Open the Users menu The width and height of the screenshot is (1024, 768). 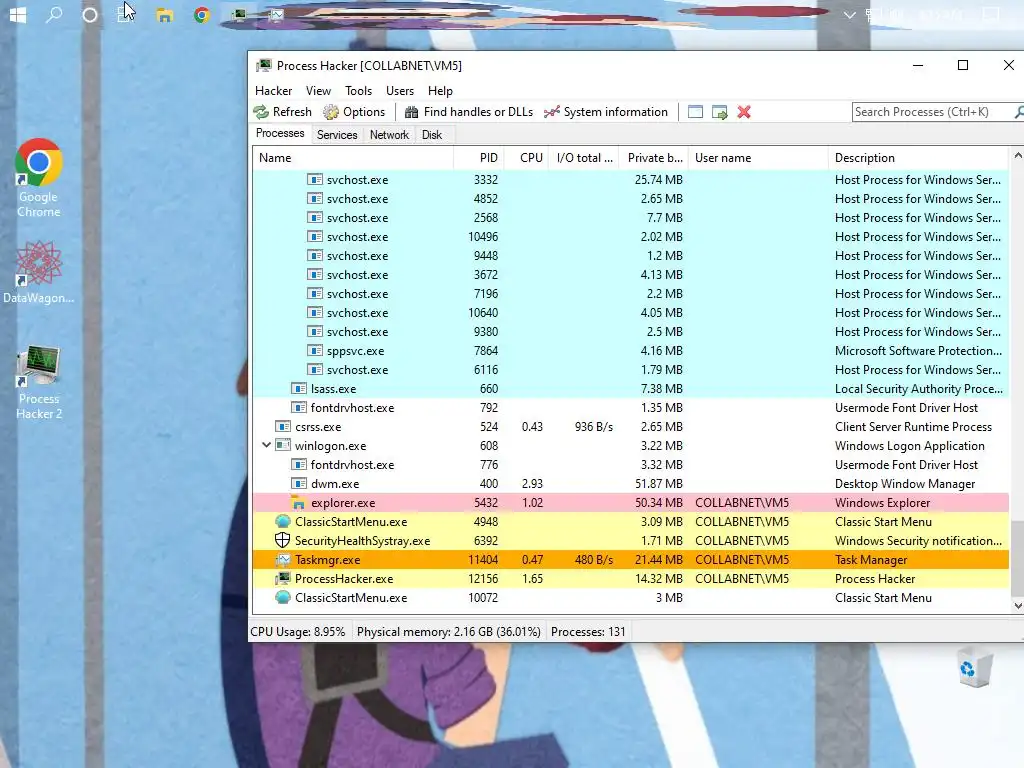[400, 91]
